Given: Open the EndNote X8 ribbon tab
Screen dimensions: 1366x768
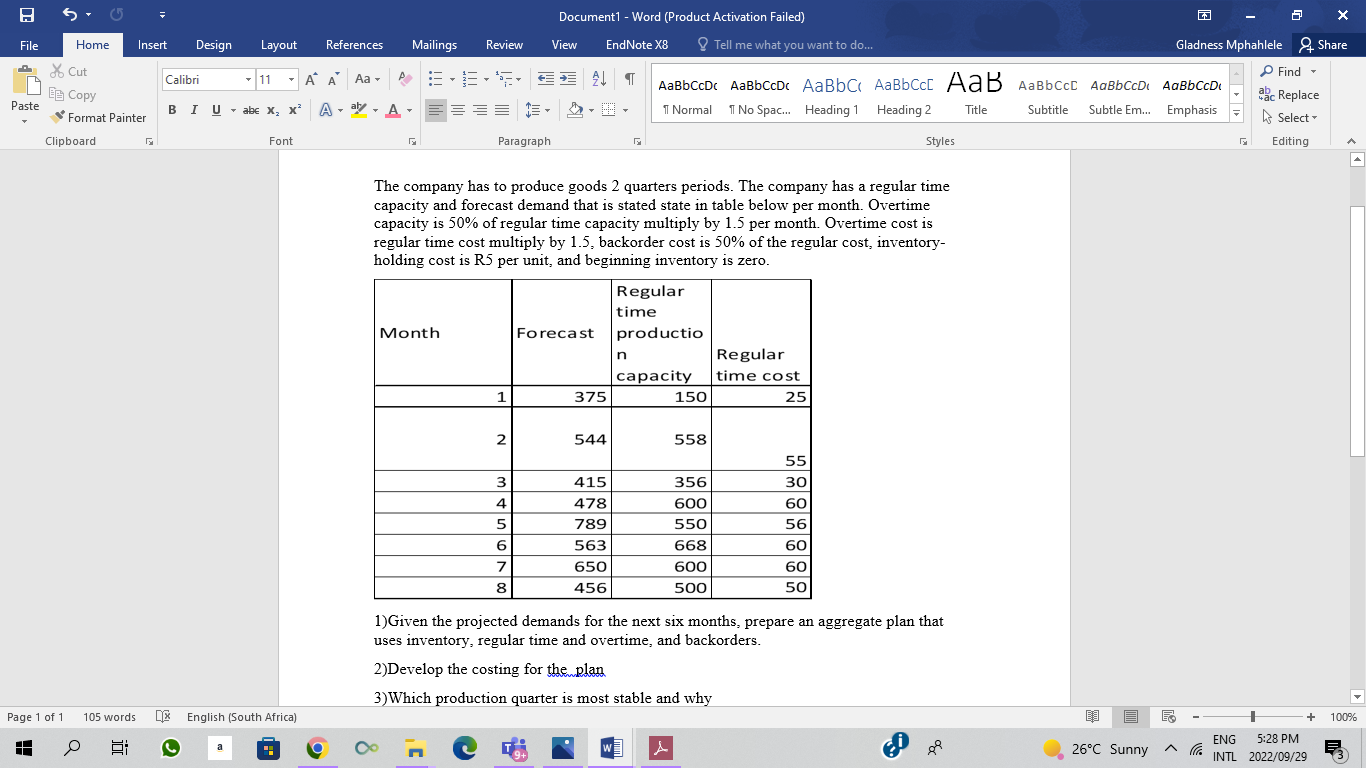Looking at the screenshot, I should (x=636, y=45).
